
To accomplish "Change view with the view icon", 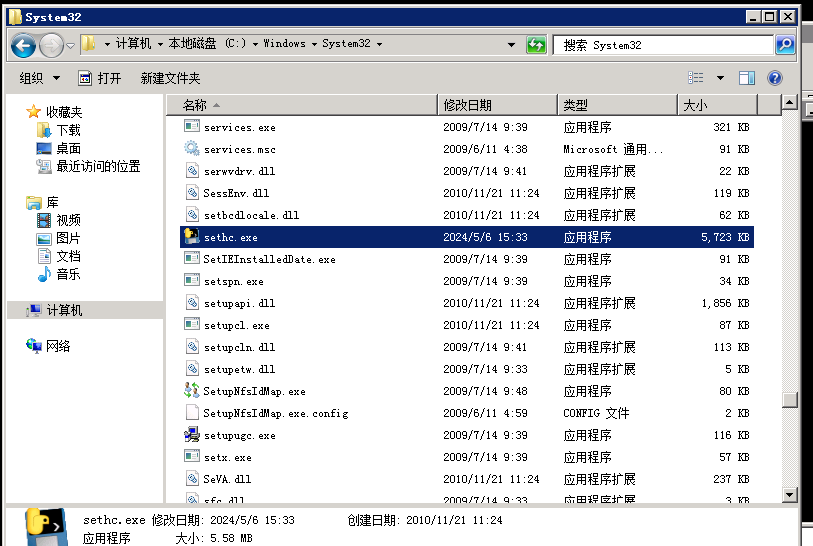I will click(x=696, y=78).
